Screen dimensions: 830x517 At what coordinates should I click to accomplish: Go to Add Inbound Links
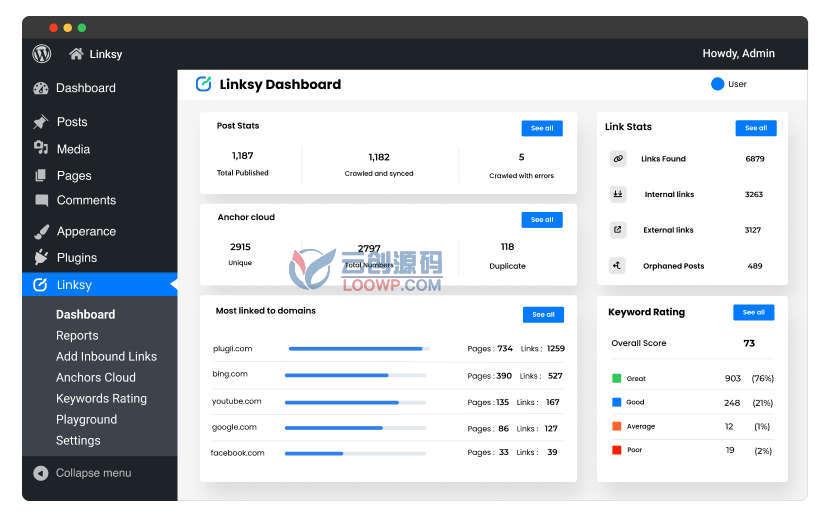click(106, 357)
